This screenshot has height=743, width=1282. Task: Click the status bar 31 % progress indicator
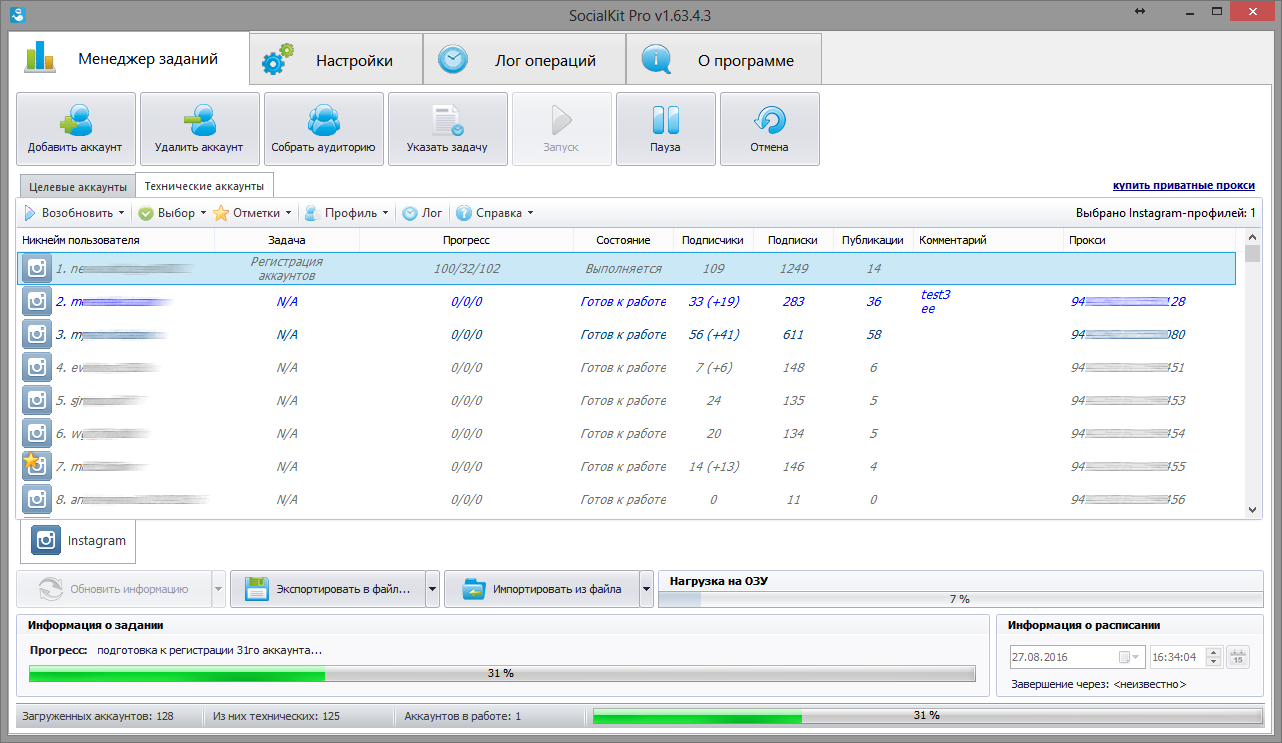click(x=926, y=715)
